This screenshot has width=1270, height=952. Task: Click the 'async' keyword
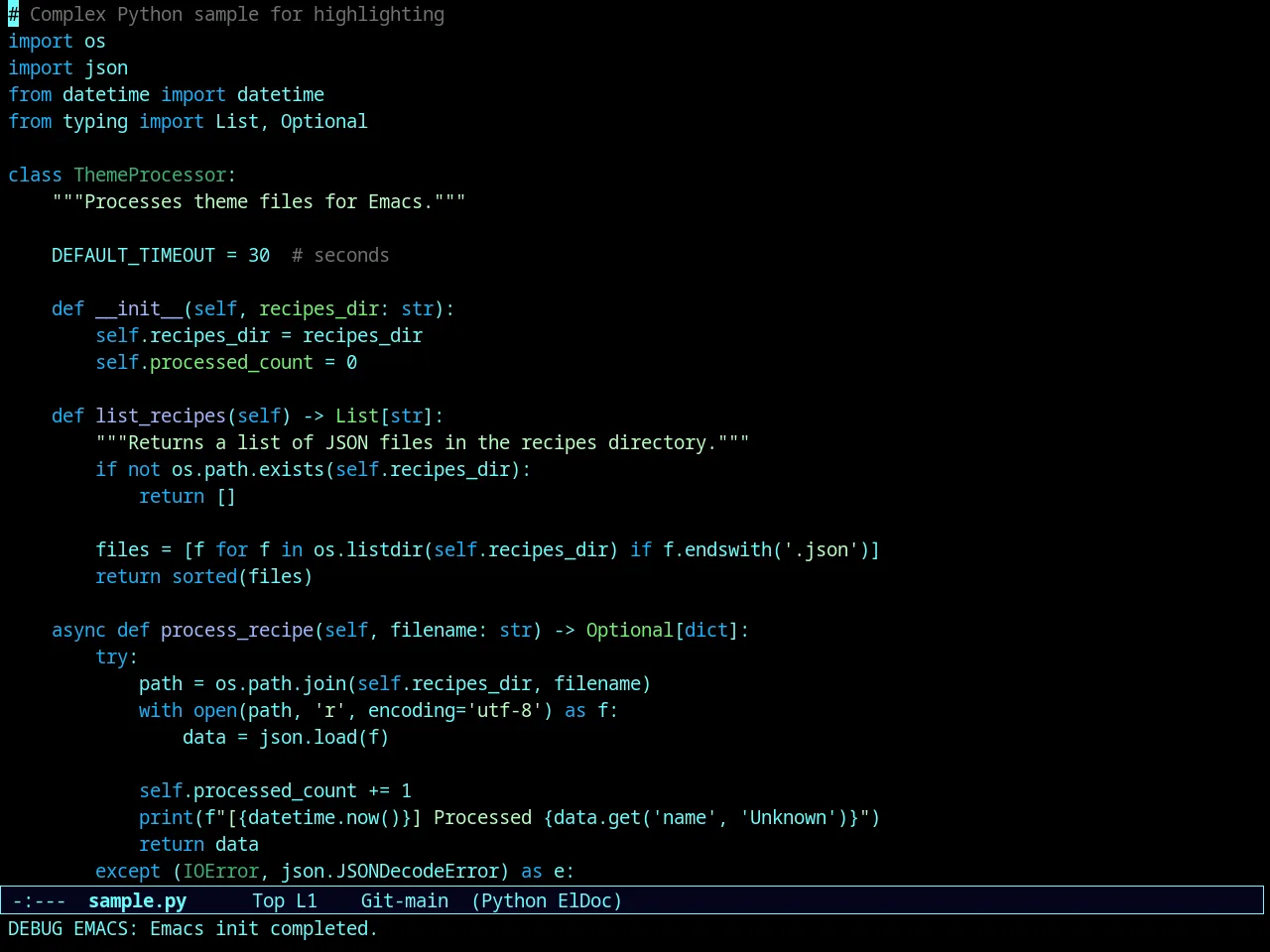[x=78, y=630]
